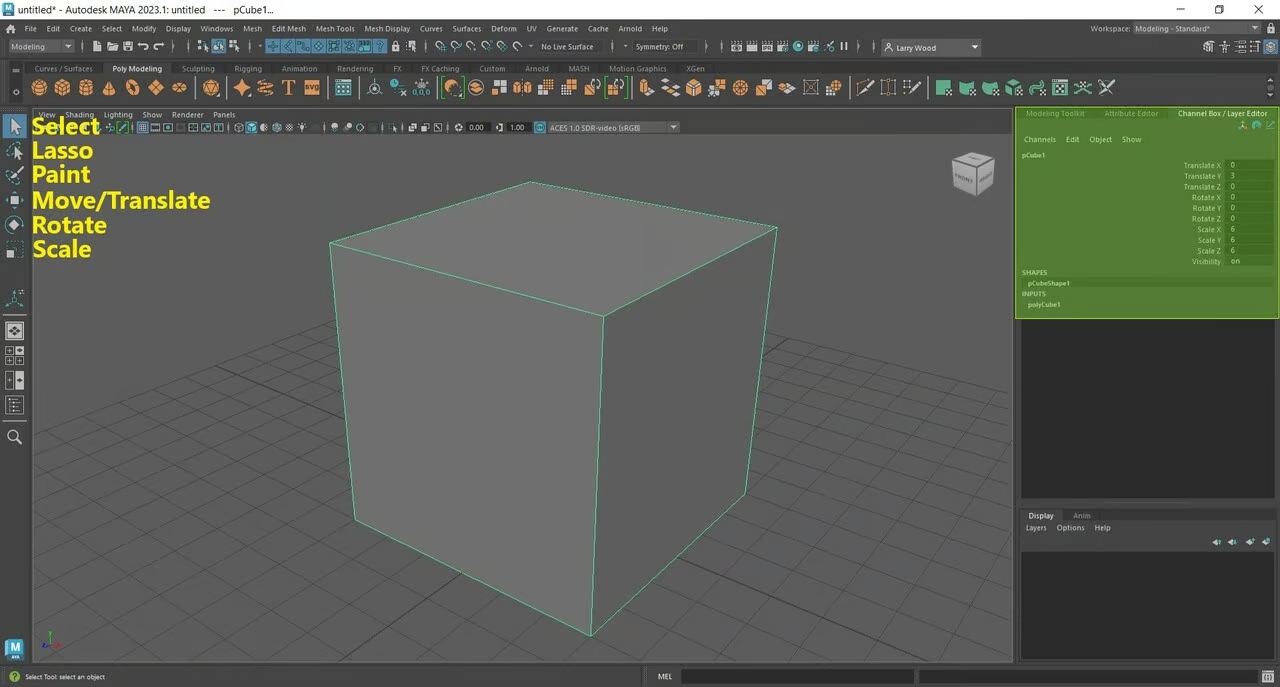The image size is (1280, 687).
Task: Select the Lasso tool in the toolbox
Action: (x=14, y=150)
